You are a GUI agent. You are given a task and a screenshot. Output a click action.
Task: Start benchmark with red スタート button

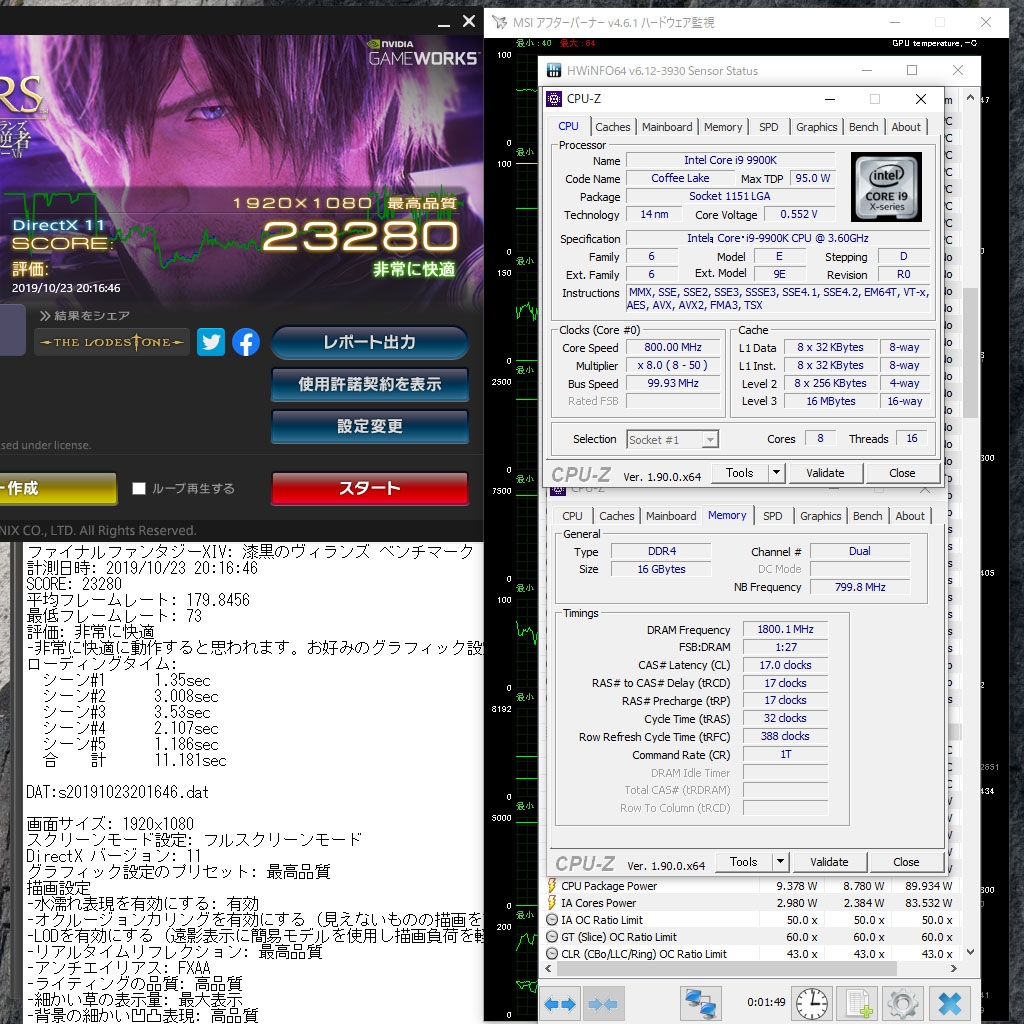370,488
